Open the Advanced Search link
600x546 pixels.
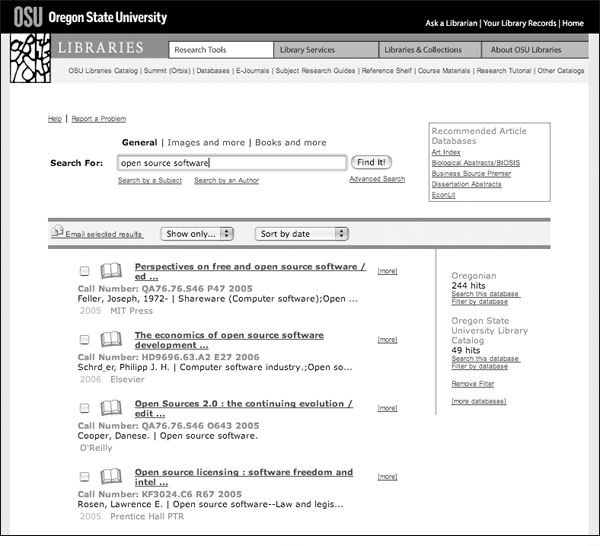tap(377, 179)
